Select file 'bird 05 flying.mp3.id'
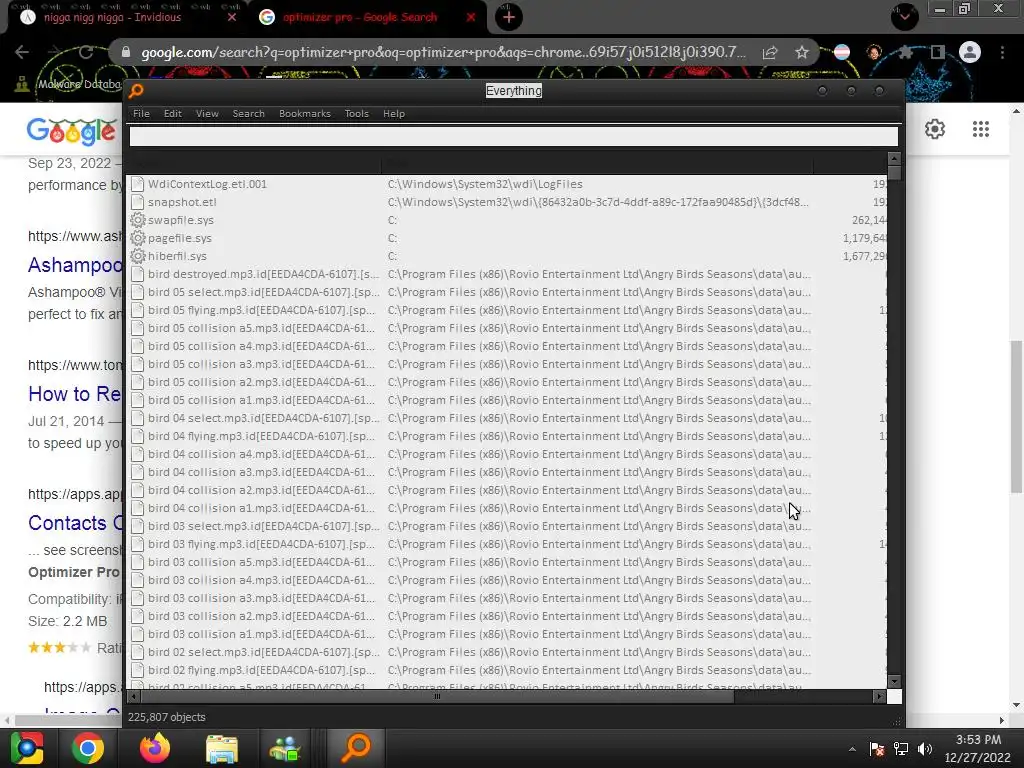Viewport: 1024px width, 768px height. [262, 310]
